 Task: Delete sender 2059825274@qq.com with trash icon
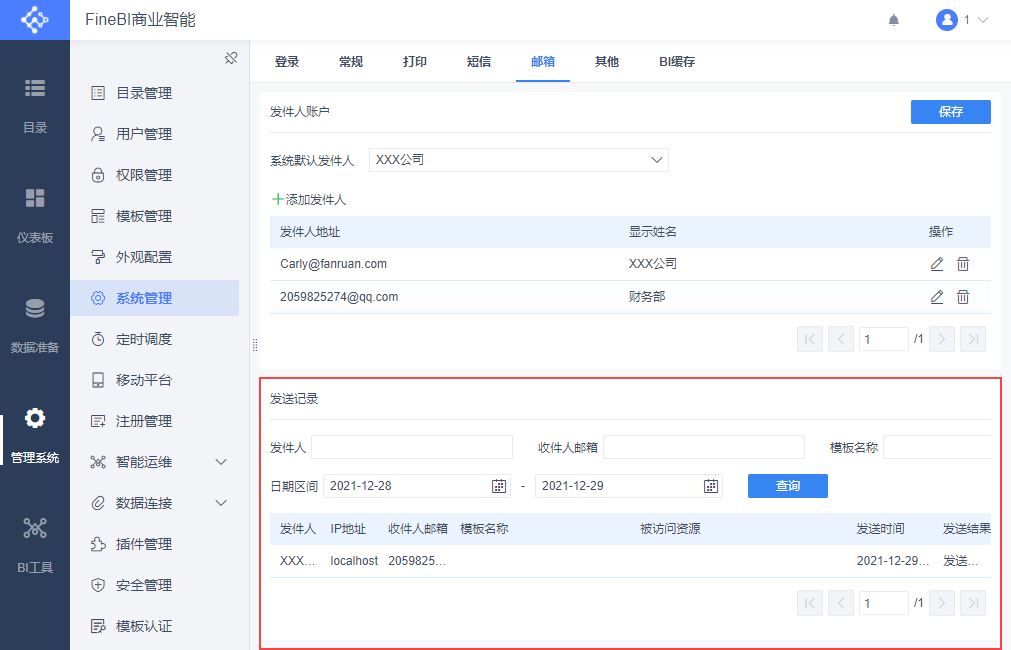(963, 297)
